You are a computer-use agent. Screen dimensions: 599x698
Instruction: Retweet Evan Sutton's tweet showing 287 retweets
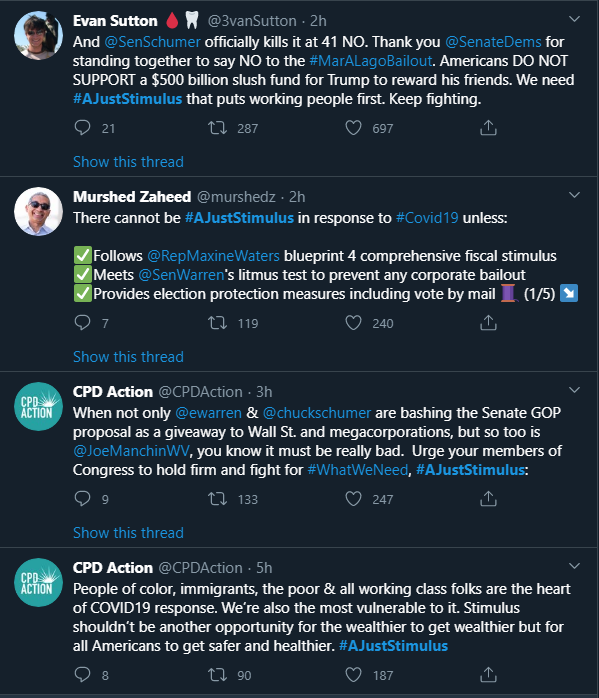point(218,128)
